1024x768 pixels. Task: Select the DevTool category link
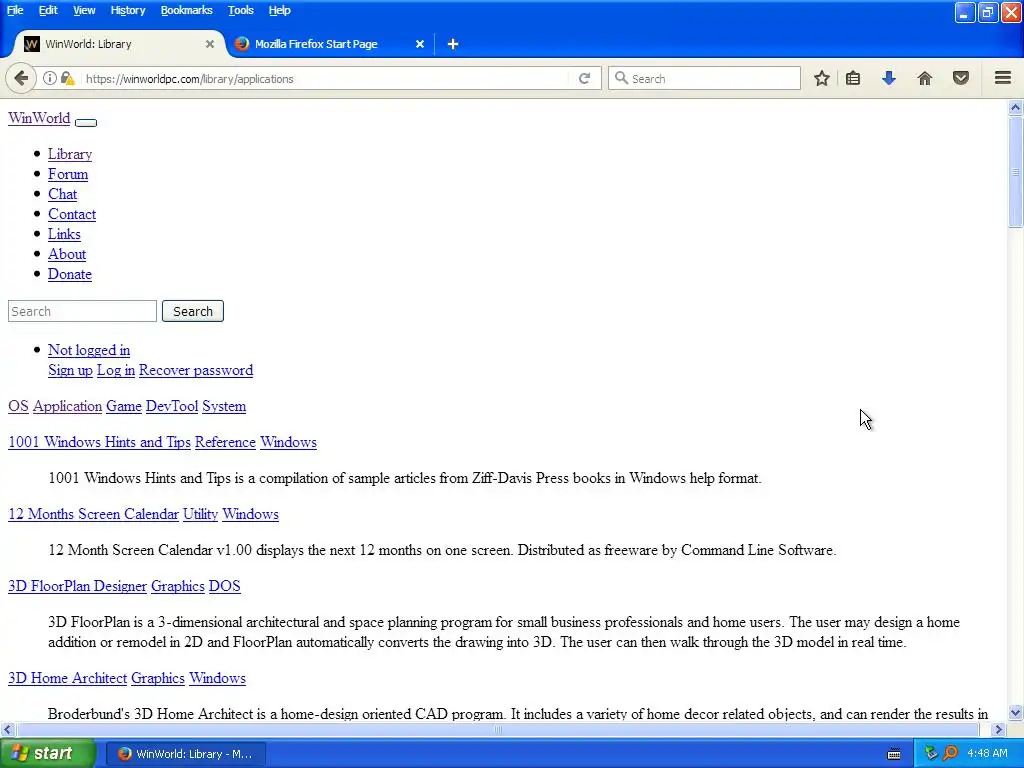pyautogui.click(x=172, y=406)
